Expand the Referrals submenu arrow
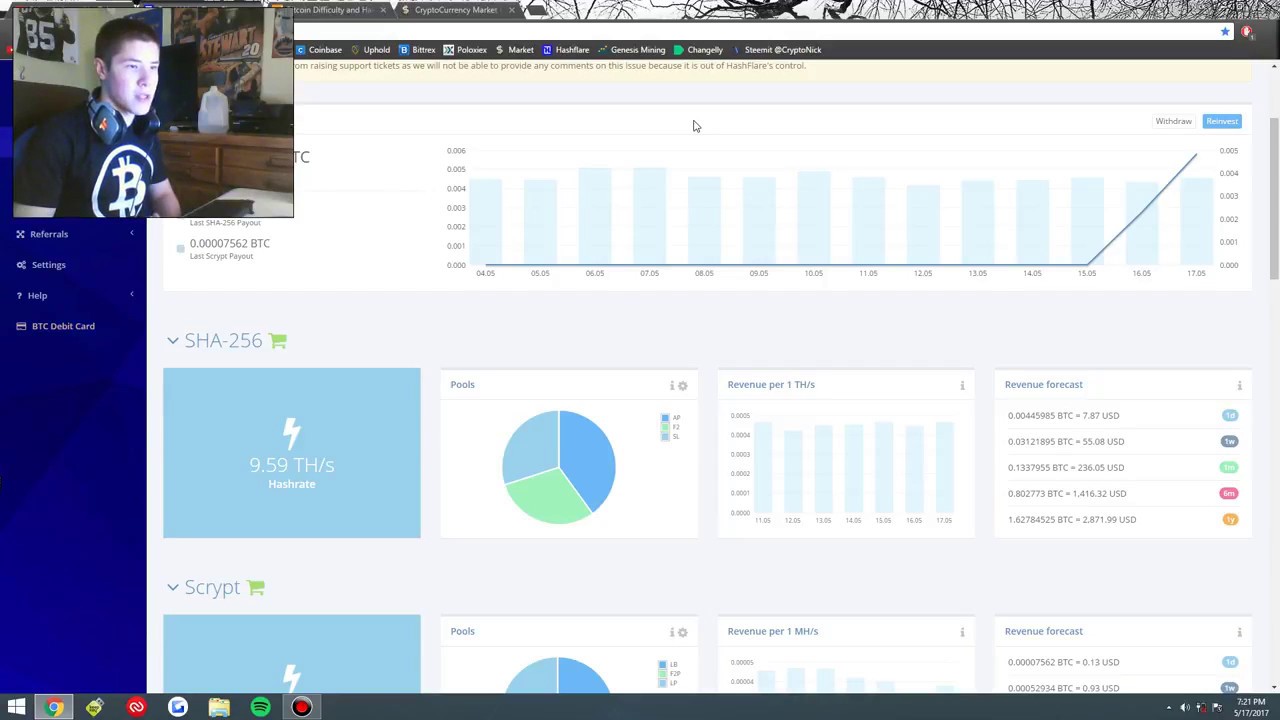The width and height of the screenshot is (1280, 720). [131, 234]
